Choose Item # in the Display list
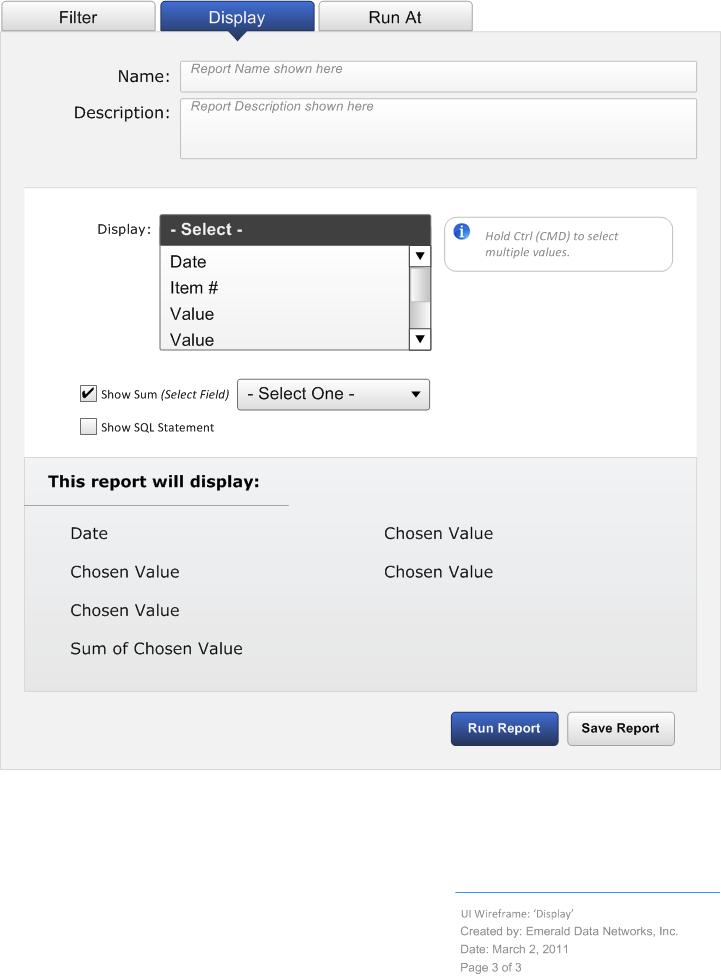 [x=284, y=288]
